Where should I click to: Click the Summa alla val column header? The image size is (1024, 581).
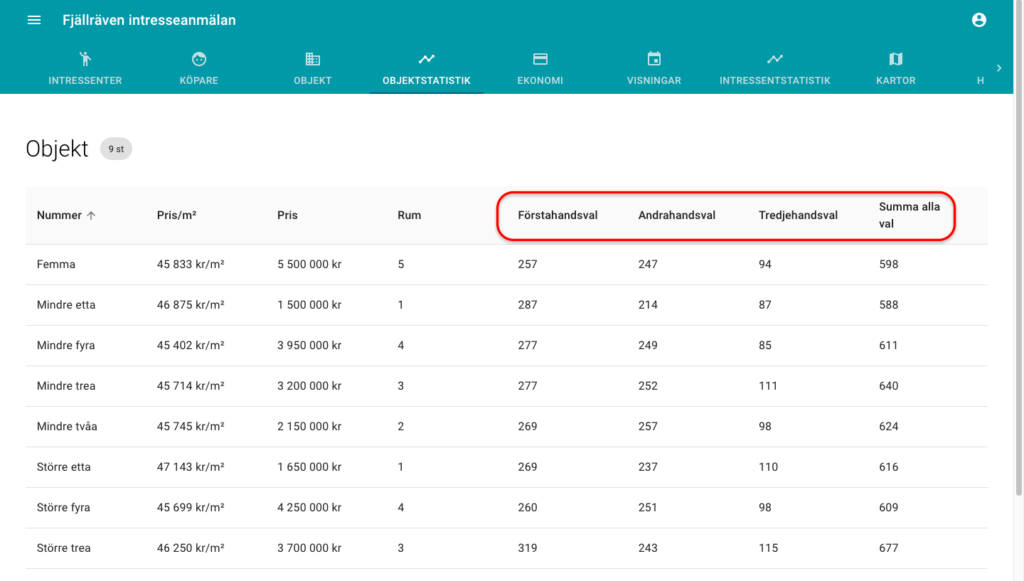909,214
